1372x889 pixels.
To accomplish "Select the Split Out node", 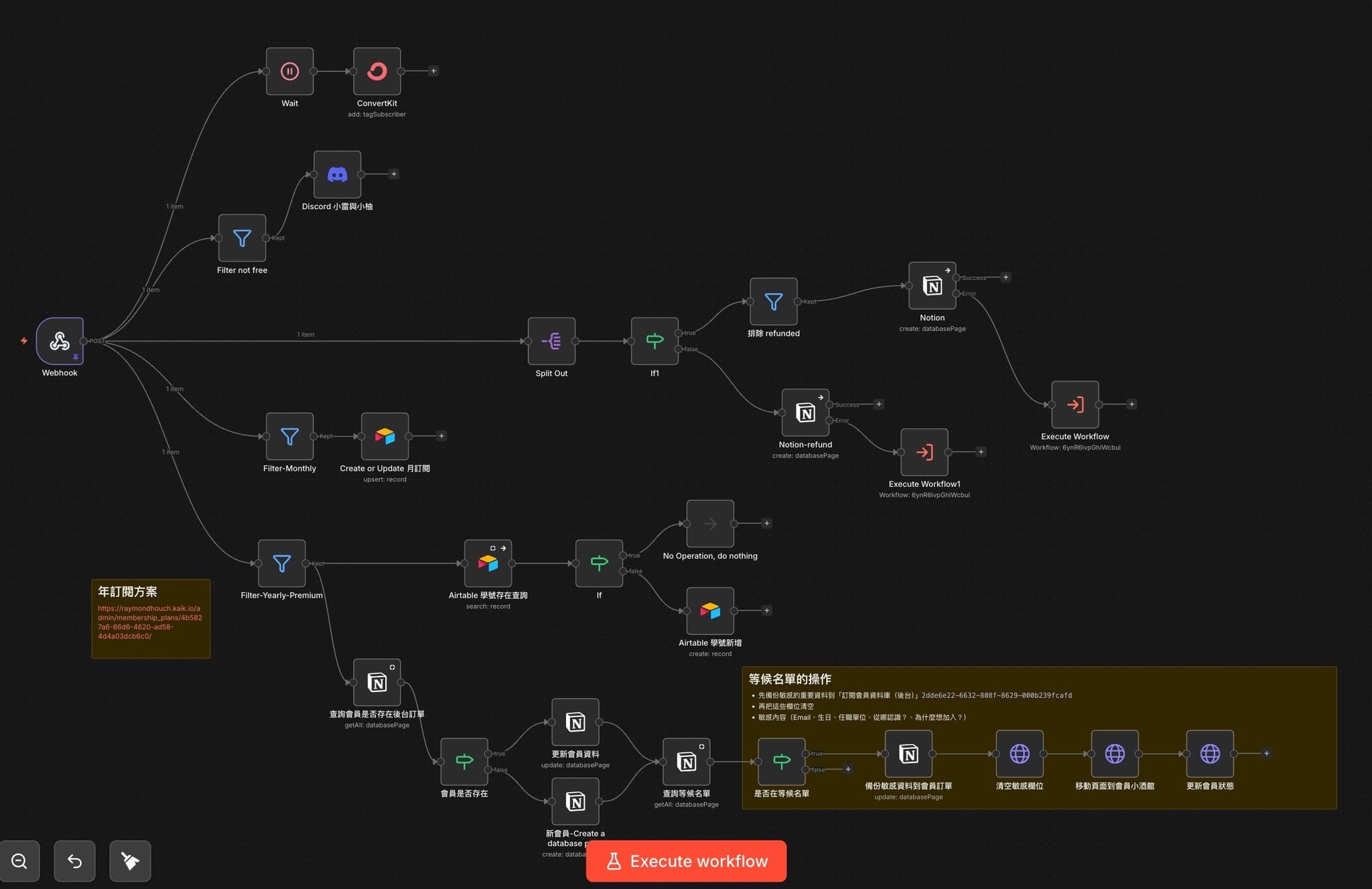I will [x=551, y=341].
